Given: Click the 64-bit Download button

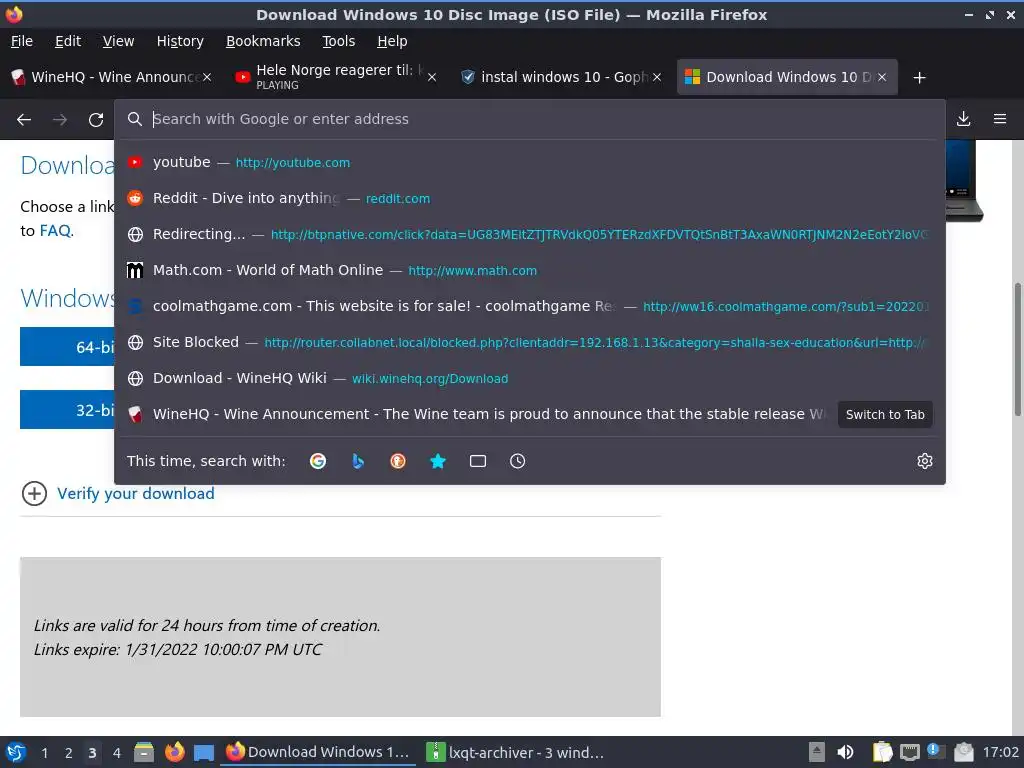Looking at the screenshot, I should [67, 347].
